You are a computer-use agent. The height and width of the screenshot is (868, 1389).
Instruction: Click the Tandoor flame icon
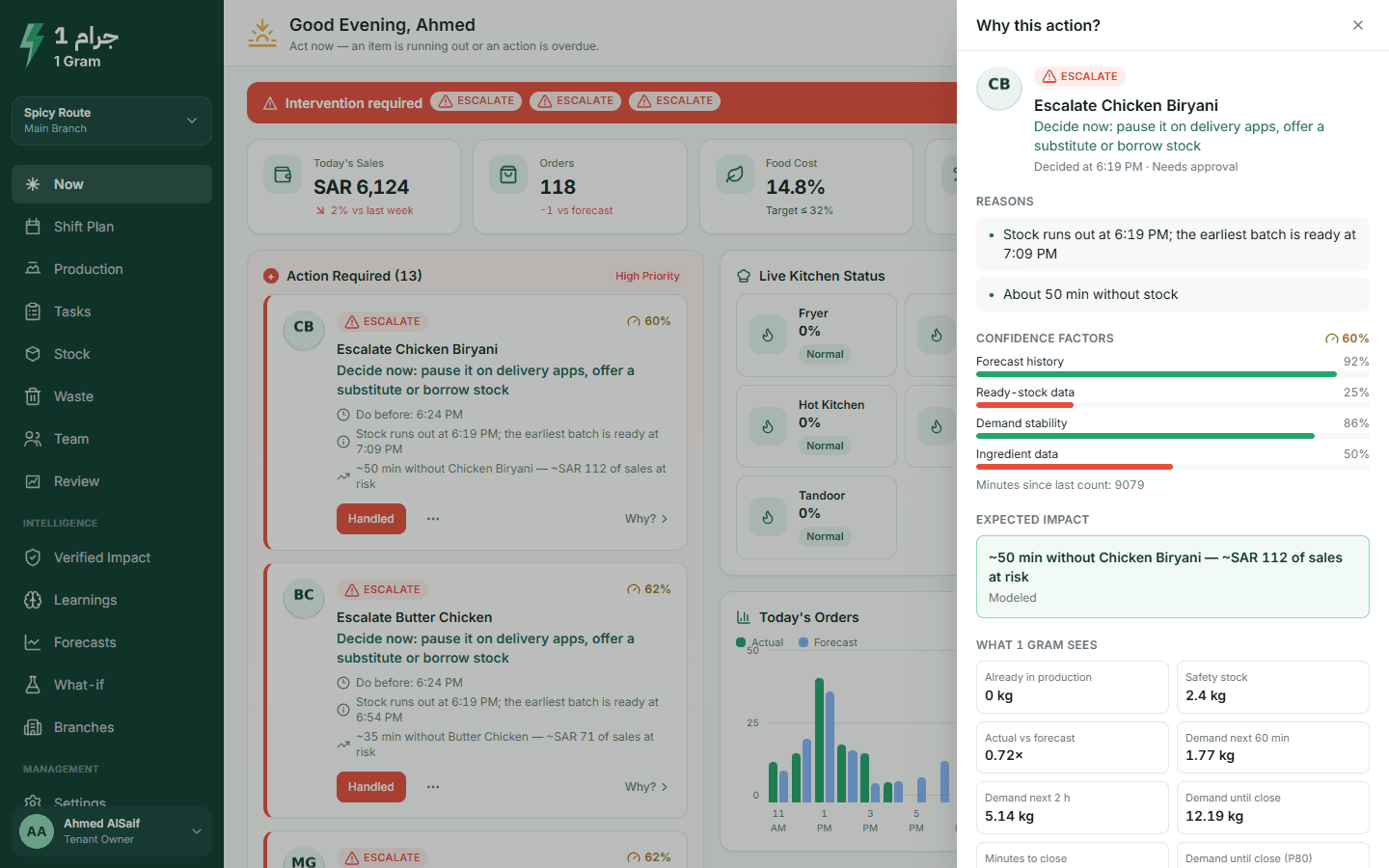click(x=768, y=517)
